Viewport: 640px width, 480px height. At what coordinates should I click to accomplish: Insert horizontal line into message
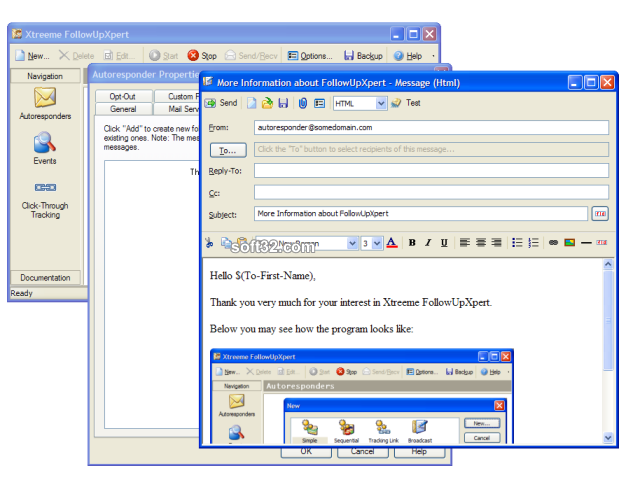[586, 243]
